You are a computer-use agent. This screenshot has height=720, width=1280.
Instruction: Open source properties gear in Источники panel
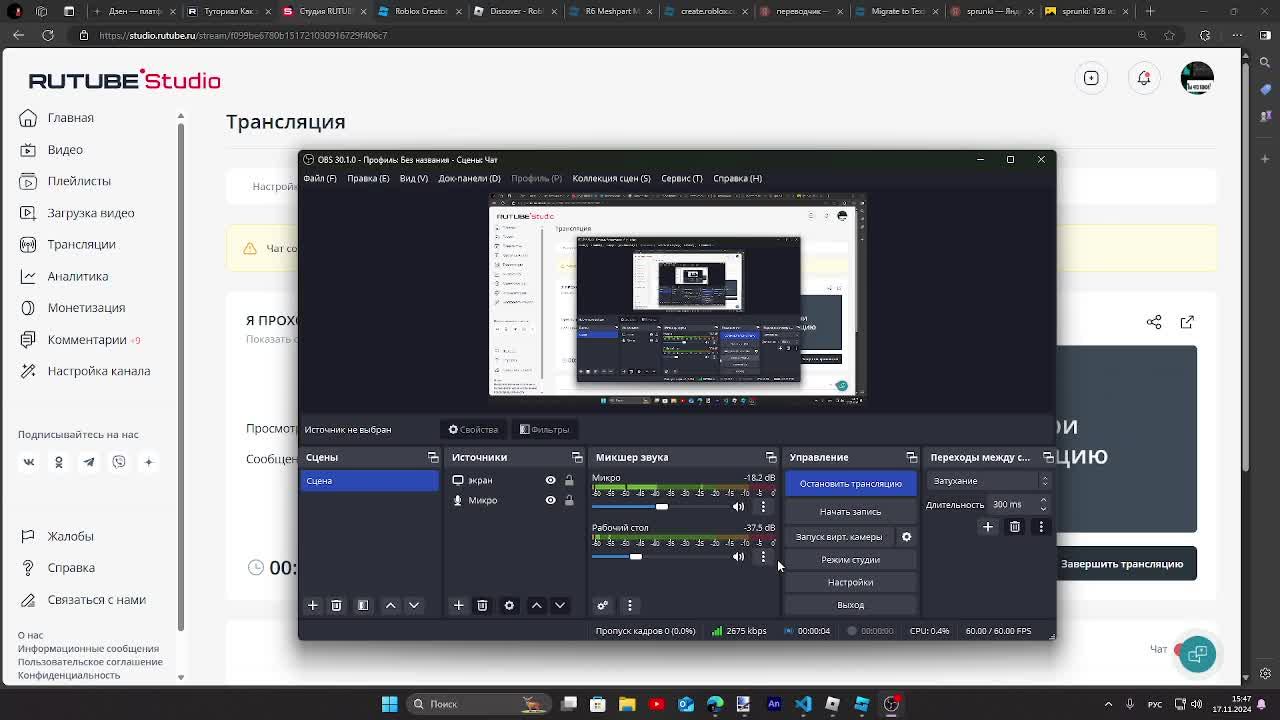click(x=509, y=605)
